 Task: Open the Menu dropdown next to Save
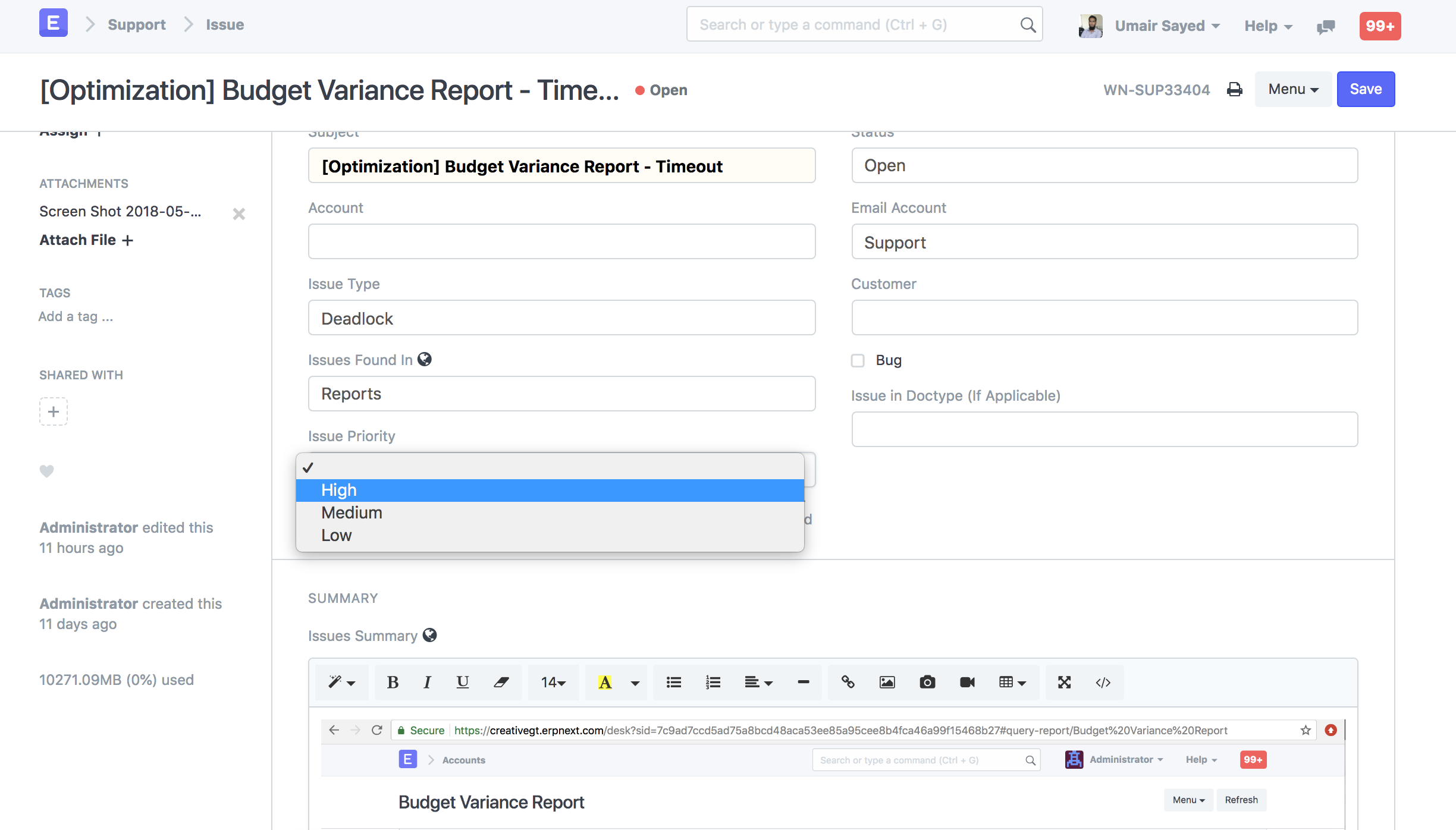click(1293, 89)
